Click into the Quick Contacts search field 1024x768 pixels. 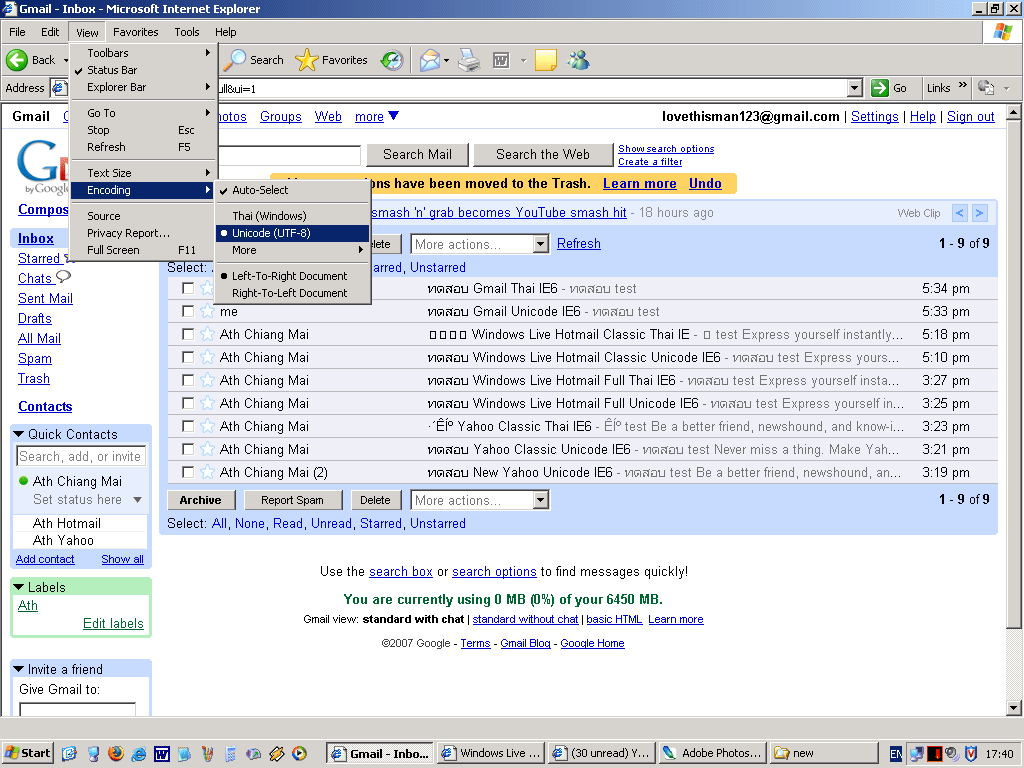tap(80, 456)
